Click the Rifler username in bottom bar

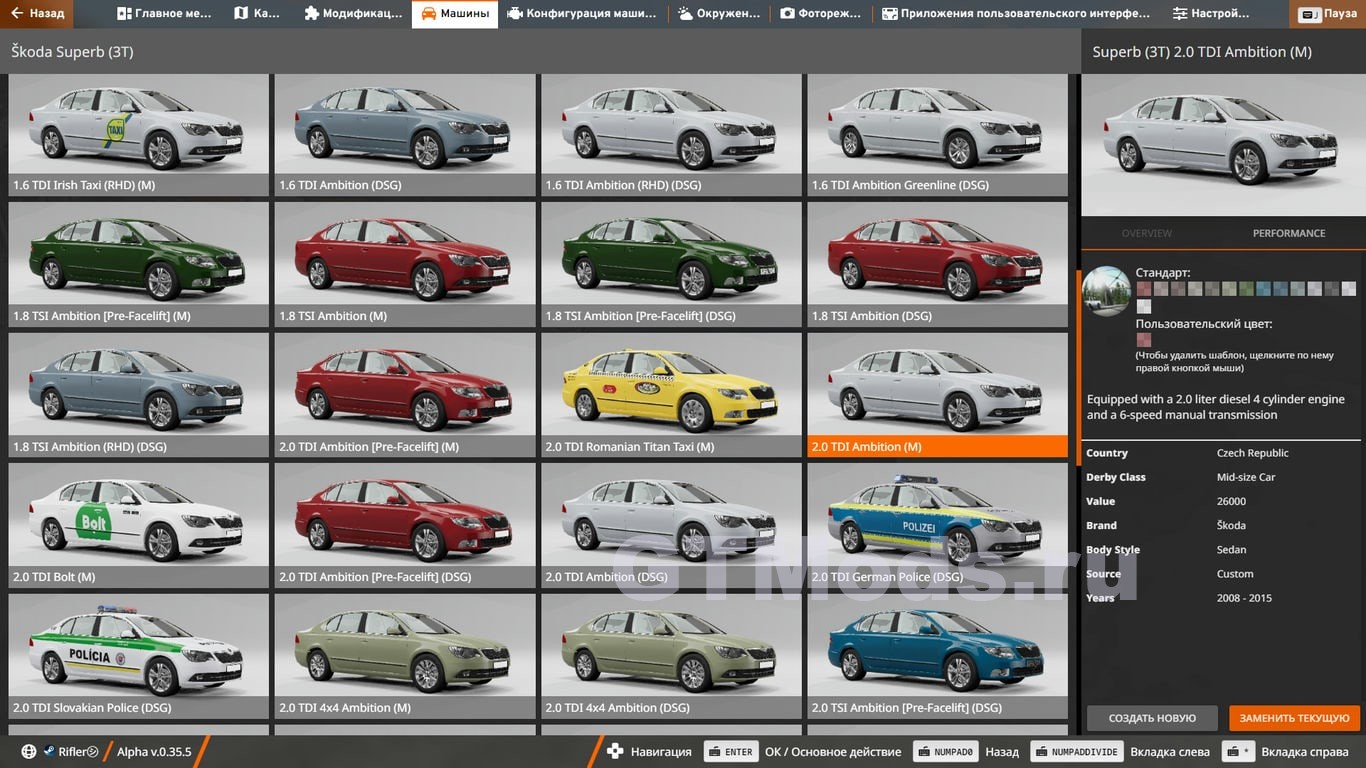click(x=72, y=752)
